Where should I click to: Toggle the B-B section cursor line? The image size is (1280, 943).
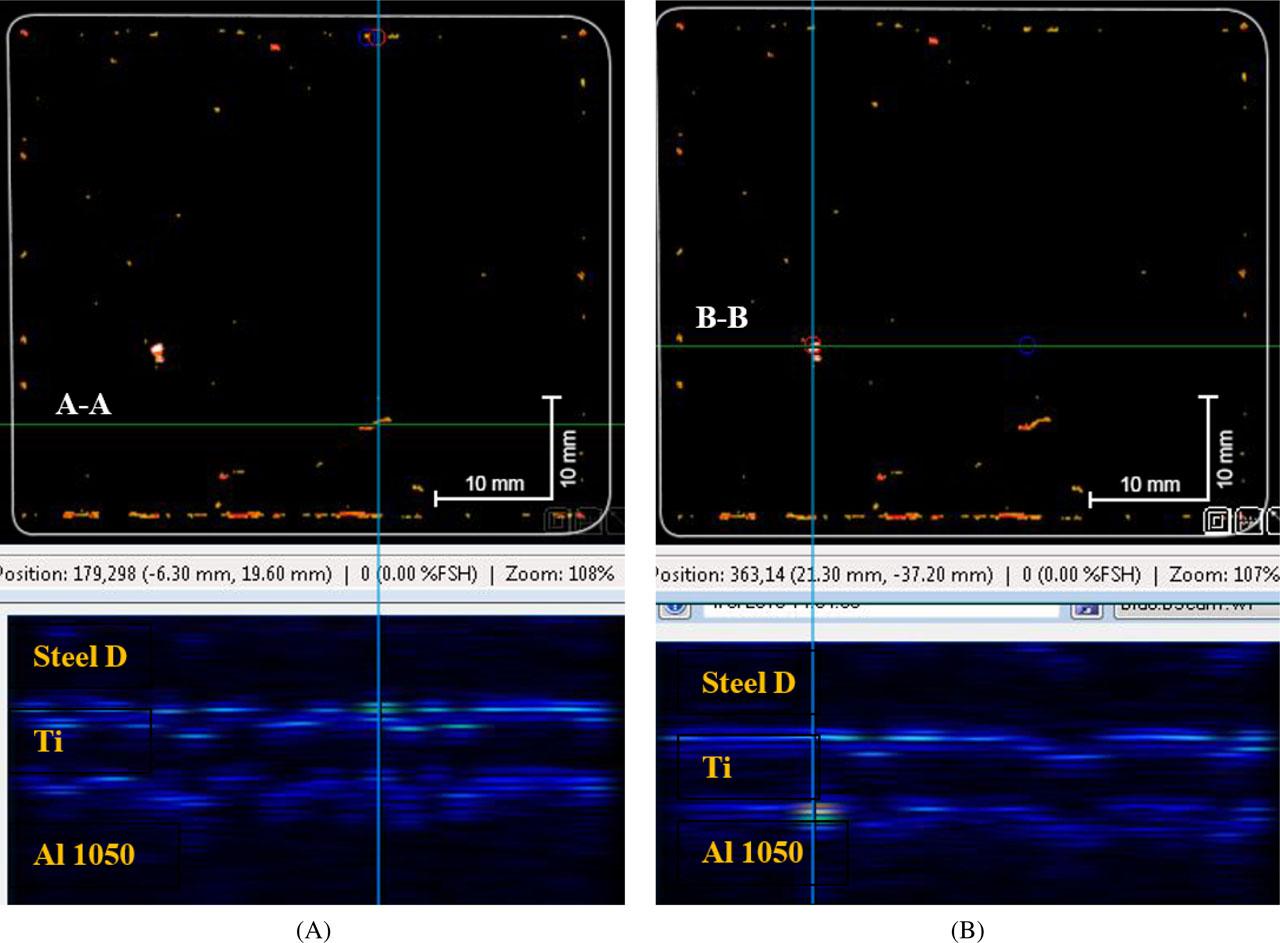(x=950, y=345)
